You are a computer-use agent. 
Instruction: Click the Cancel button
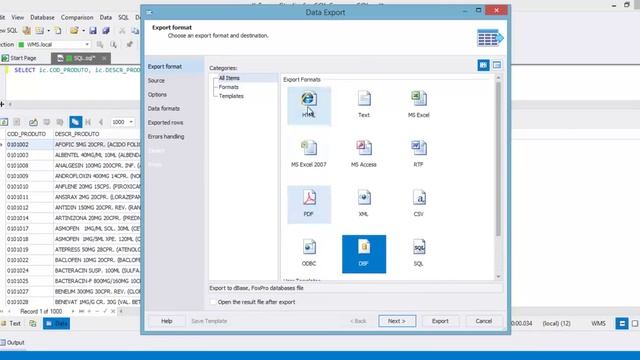click(484, 321)
